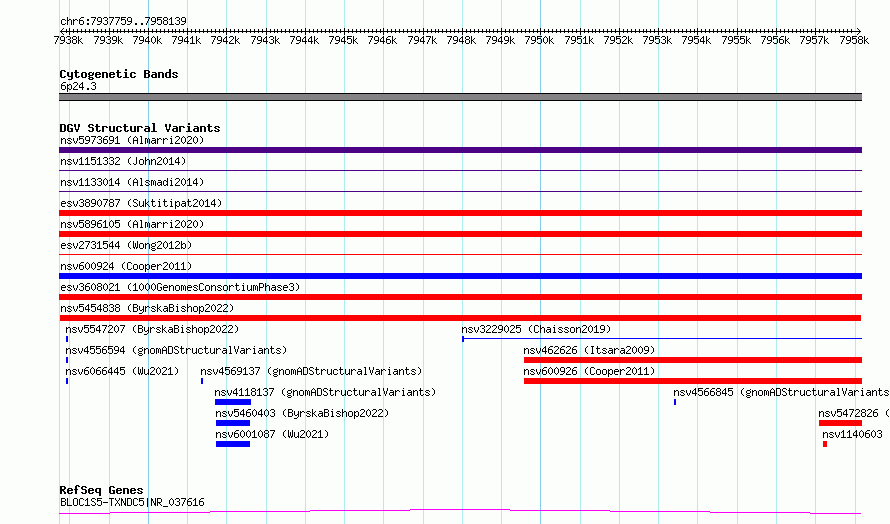Click the 7952k ruler label
This screenshot has width=890, height=524.
pyautogui.click(x=618, y=40)
